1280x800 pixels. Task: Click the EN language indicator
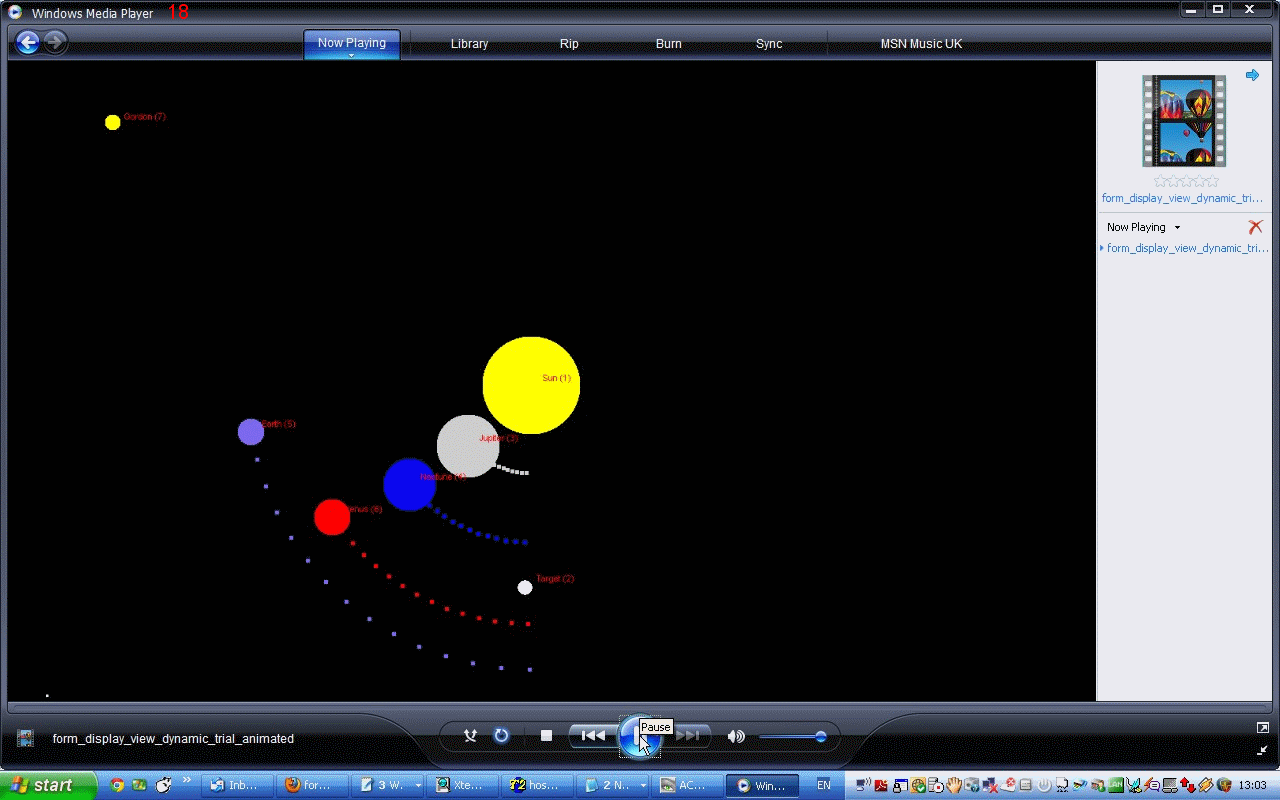point(824,785)
